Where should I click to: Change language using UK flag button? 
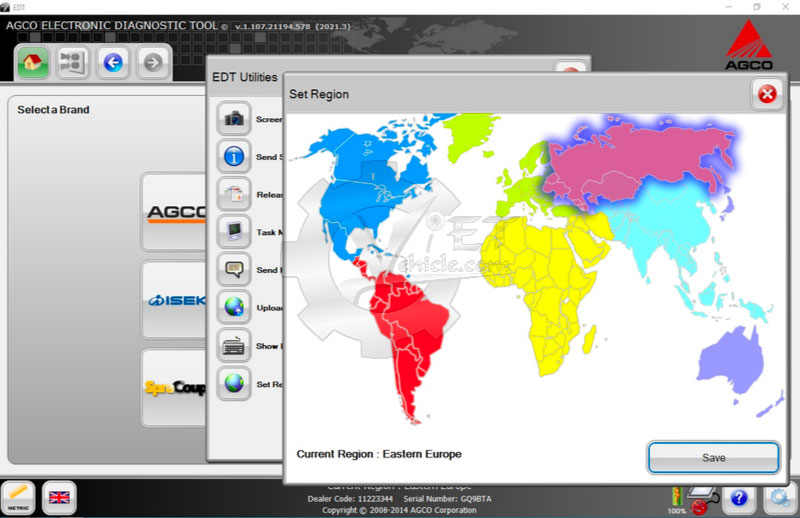(x=60, y=496)
